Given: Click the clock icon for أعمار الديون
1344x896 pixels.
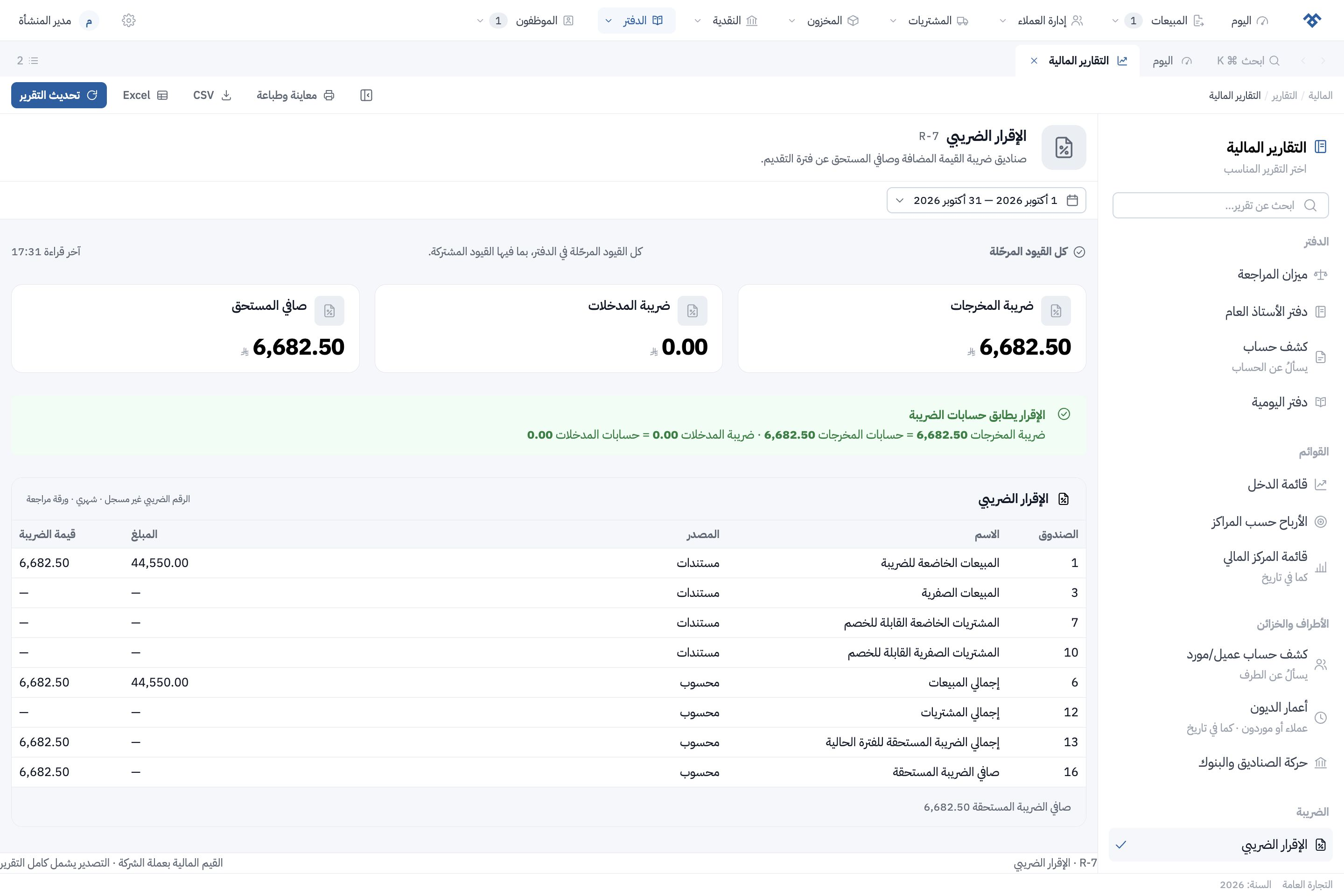Looking at the screenshot, I should pyautogui.click(x=1320, y=718).
